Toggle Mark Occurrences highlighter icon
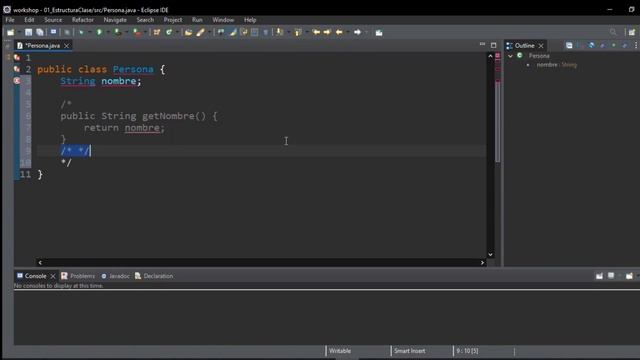The width and height of the screenshot is (640, 360). tap(233, 32)
